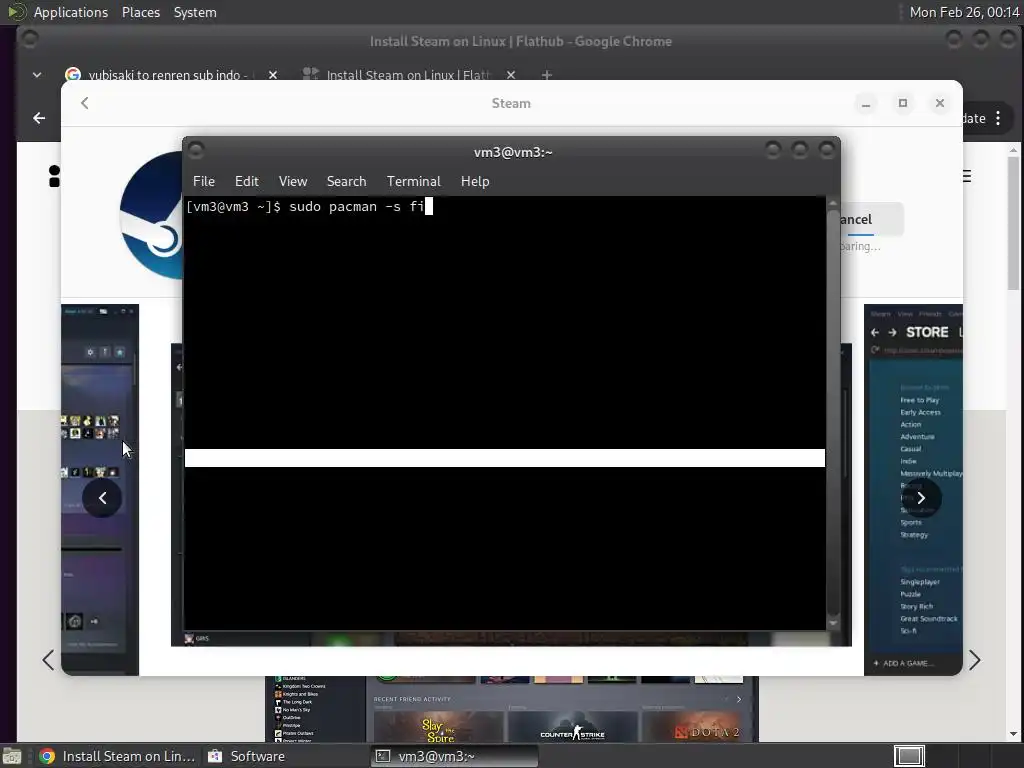Select vm3@vm3 terminal taskbar entry
This screenshot has width=1024, height=768.
coord(455,756)
